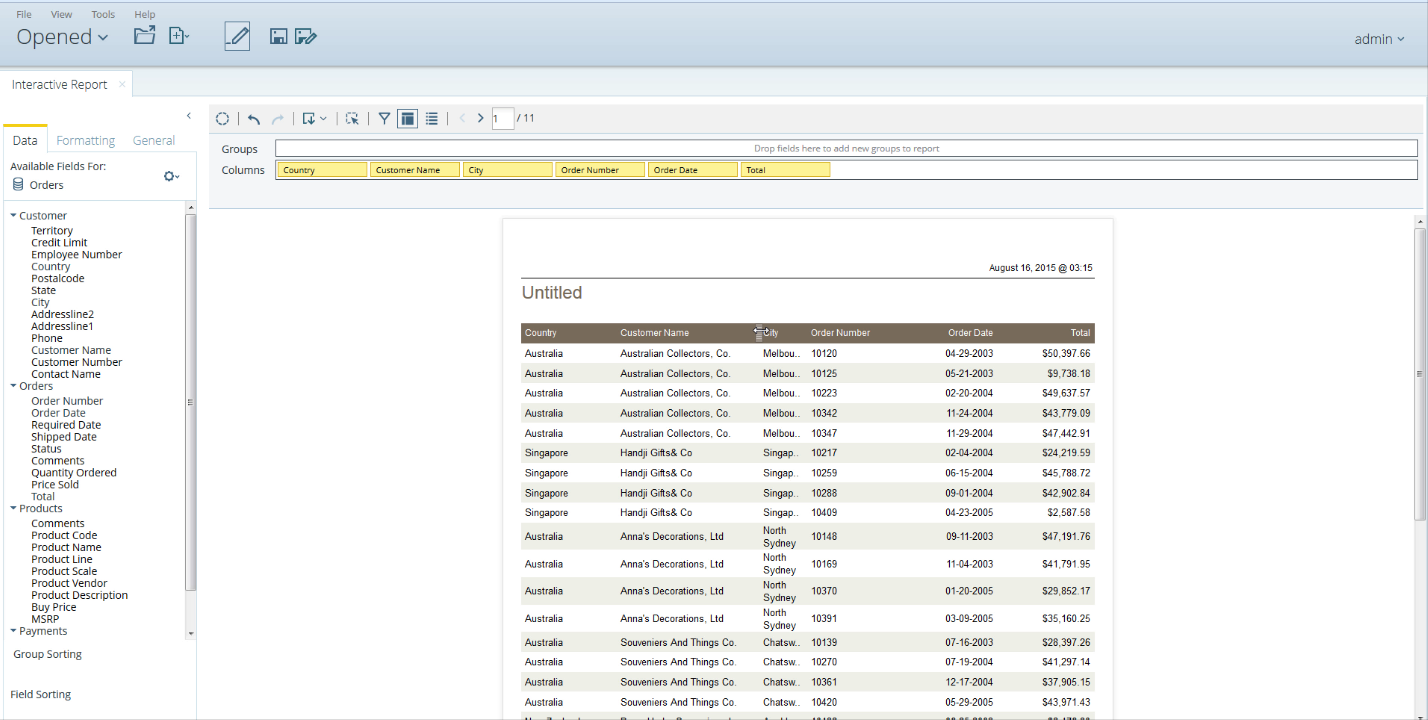Click the fields list scrollbar

click(x=191, y=401)
